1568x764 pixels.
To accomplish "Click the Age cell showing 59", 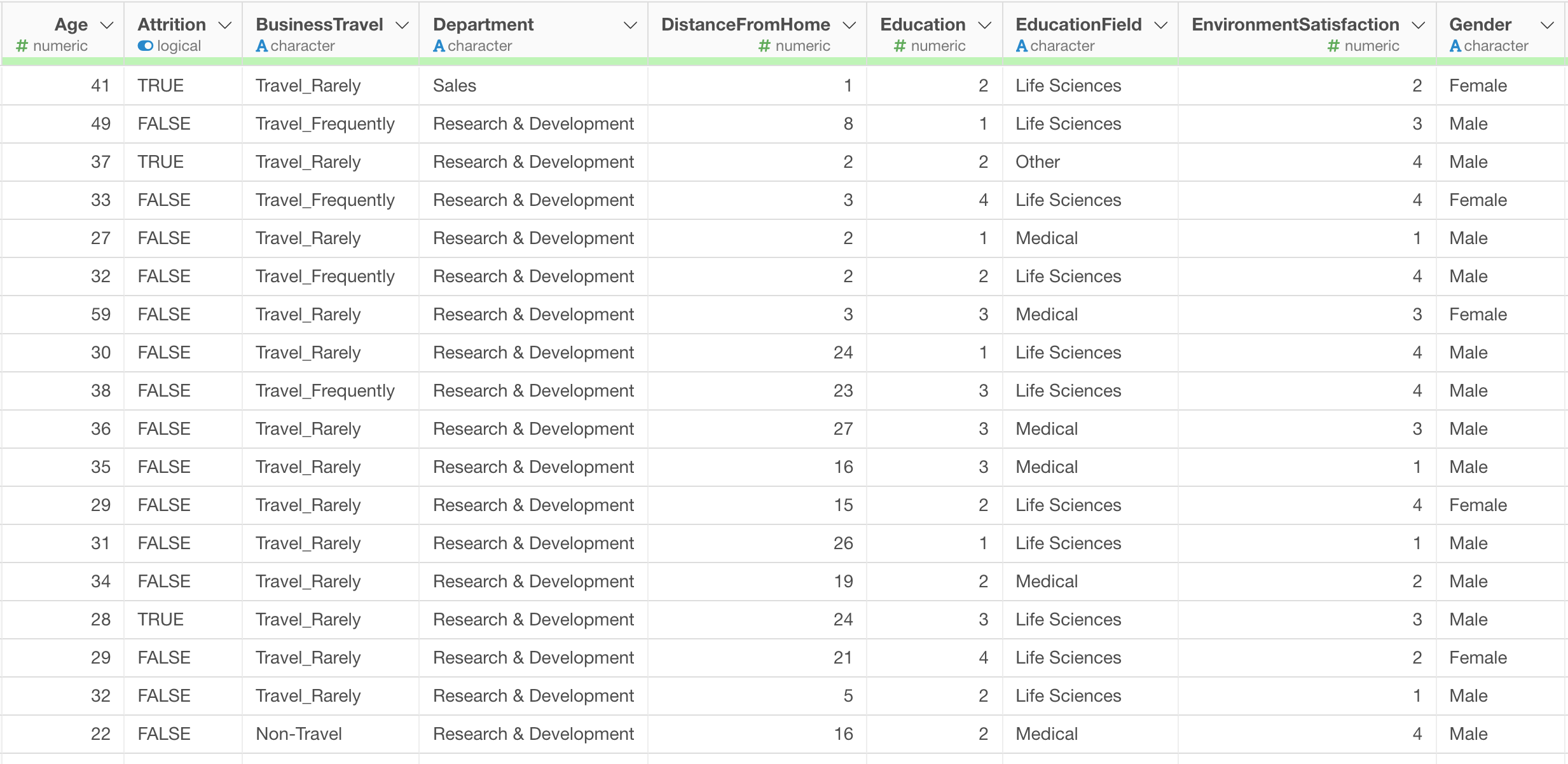I will coord(63,315).
